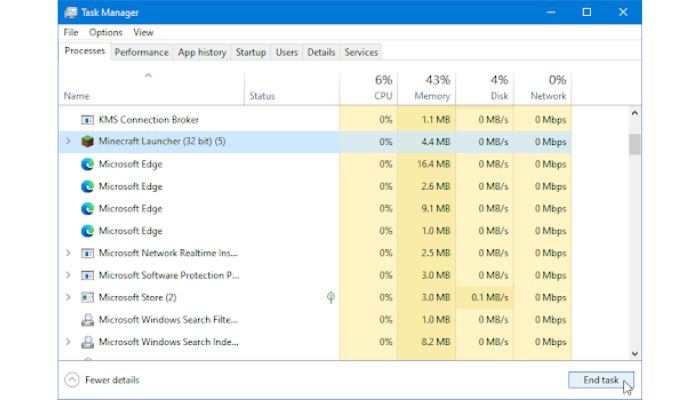
Task: Click the vertical scrollbar thumb
Action: tap(634, 144)
